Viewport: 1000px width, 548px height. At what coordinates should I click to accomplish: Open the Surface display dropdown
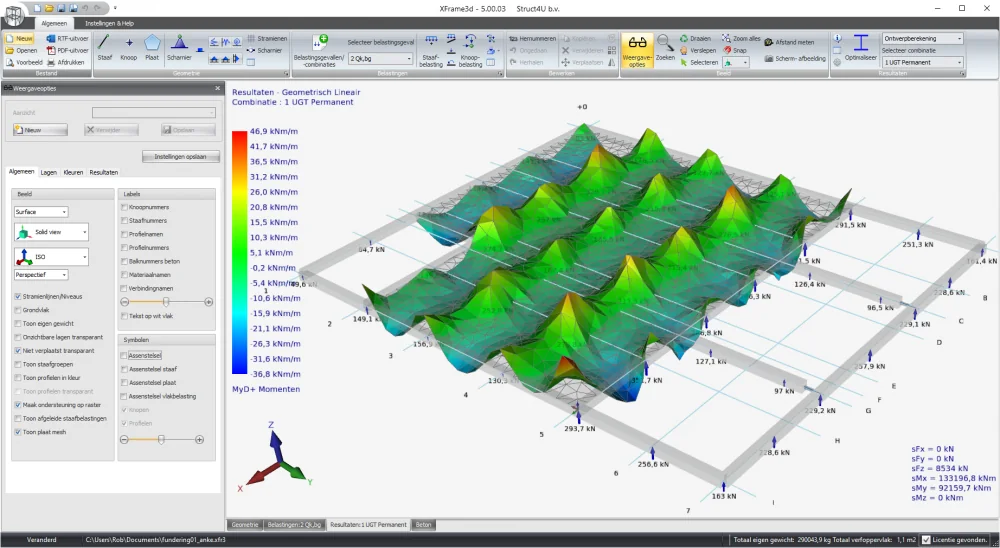(x=41, y=212)
